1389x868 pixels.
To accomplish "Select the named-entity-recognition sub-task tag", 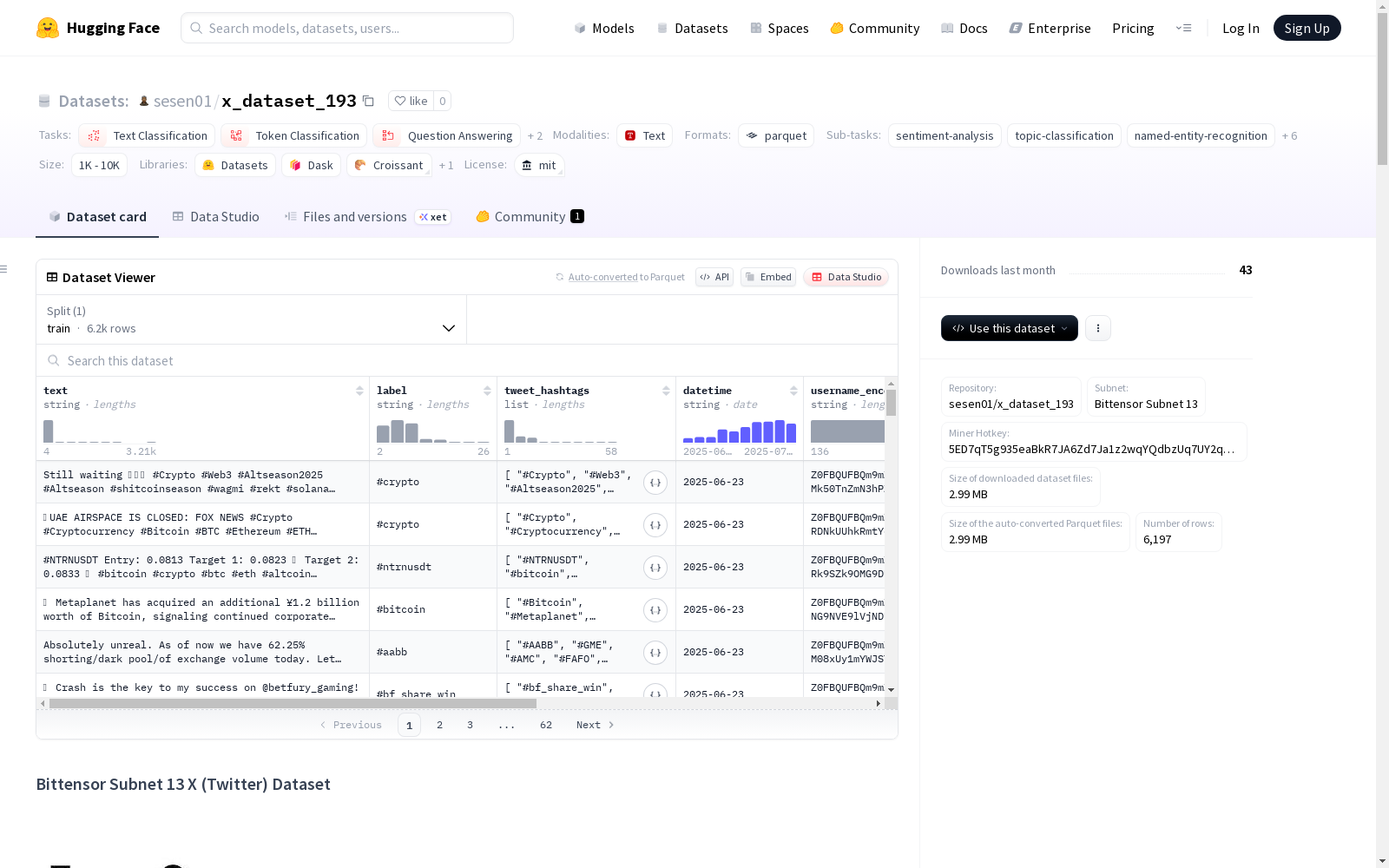I will point(1201,135).
